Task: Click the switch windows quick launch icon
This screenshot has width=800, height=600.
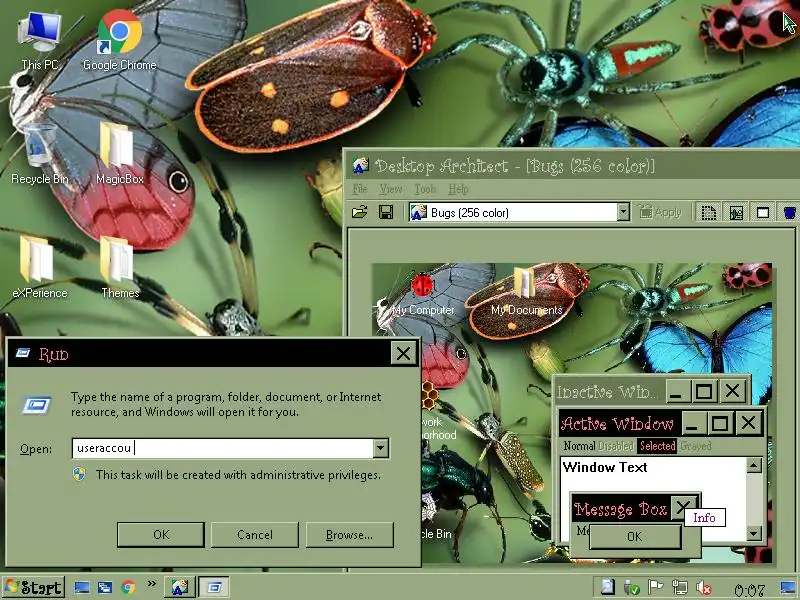Action: click(105, 587)
